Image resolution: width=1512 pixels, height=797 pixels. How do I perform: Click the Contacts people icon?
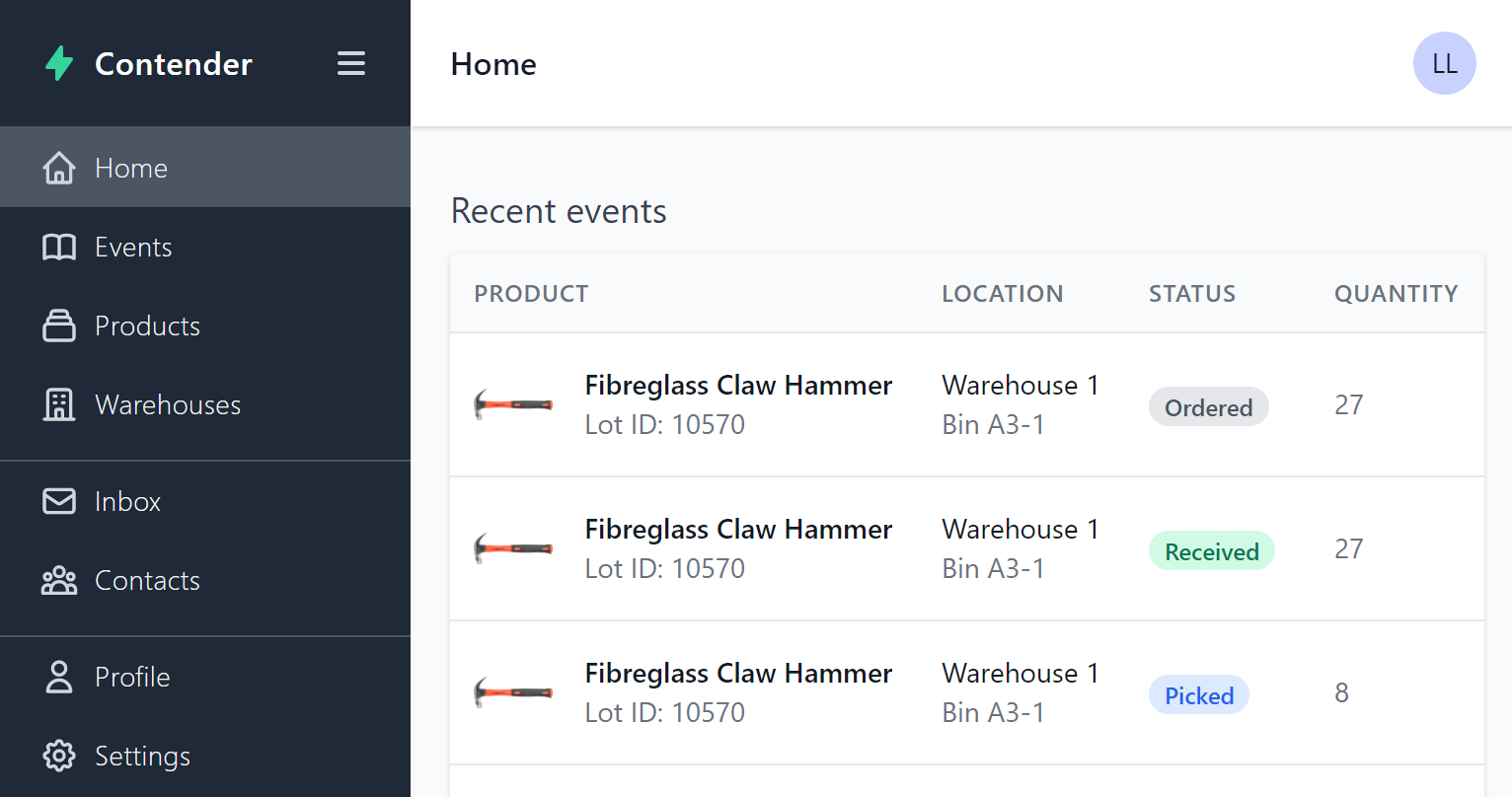point(59,580)
